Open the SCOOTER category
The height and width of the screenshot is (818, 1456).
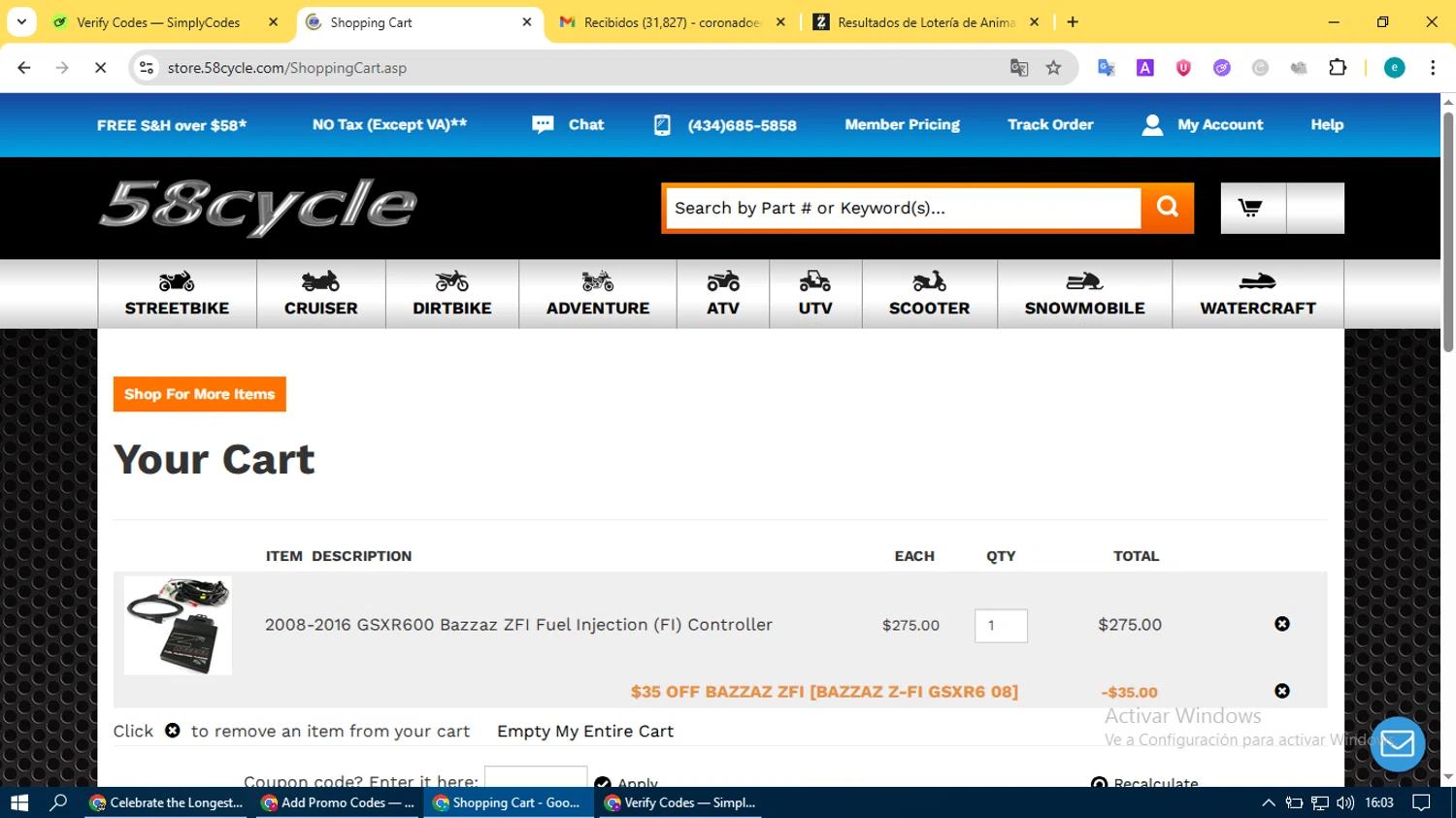point(930,294)
